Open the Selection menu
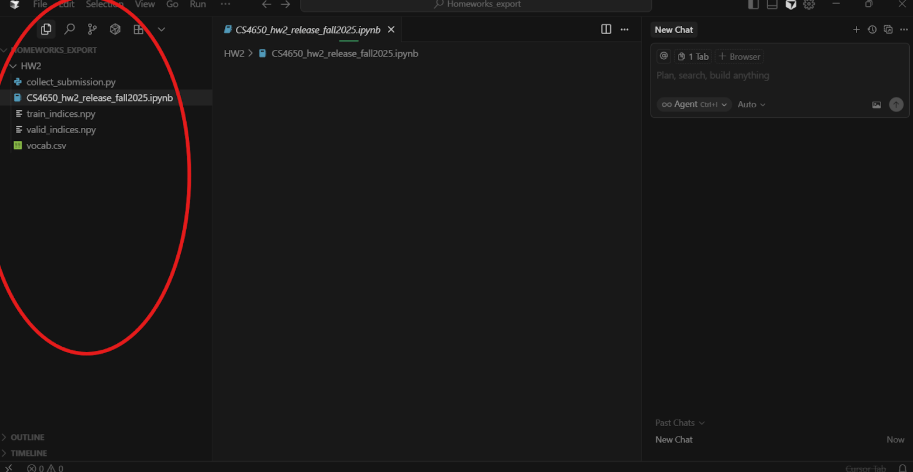 (x=105, y=4)
